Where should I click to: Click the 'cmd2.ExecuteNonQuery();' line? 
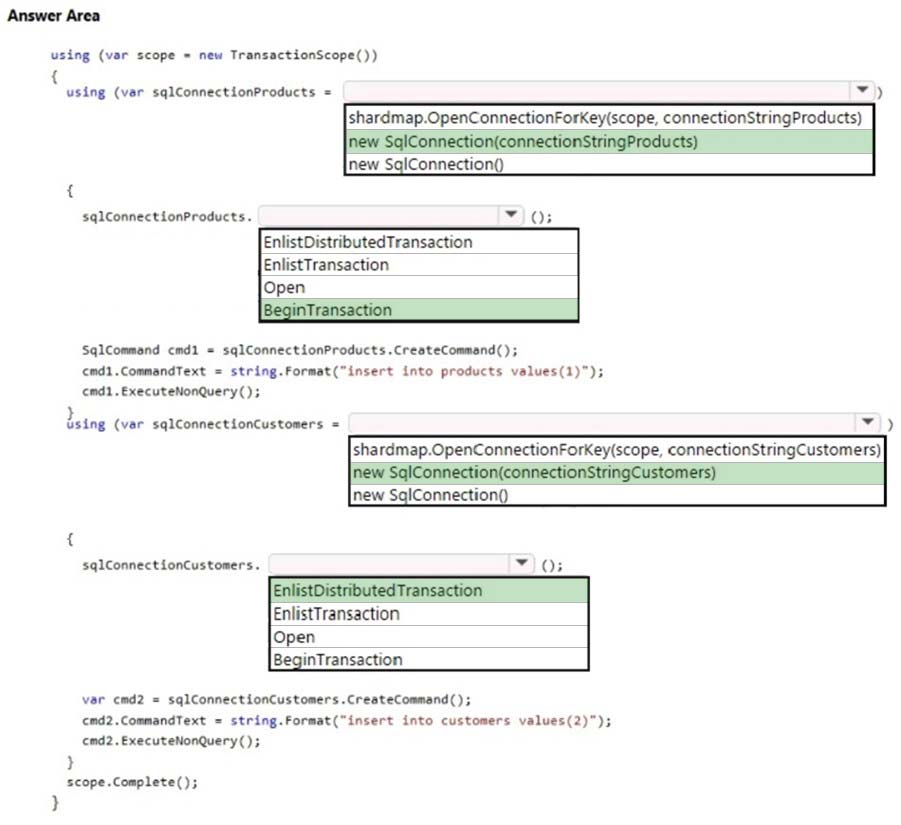pos(171,741)
